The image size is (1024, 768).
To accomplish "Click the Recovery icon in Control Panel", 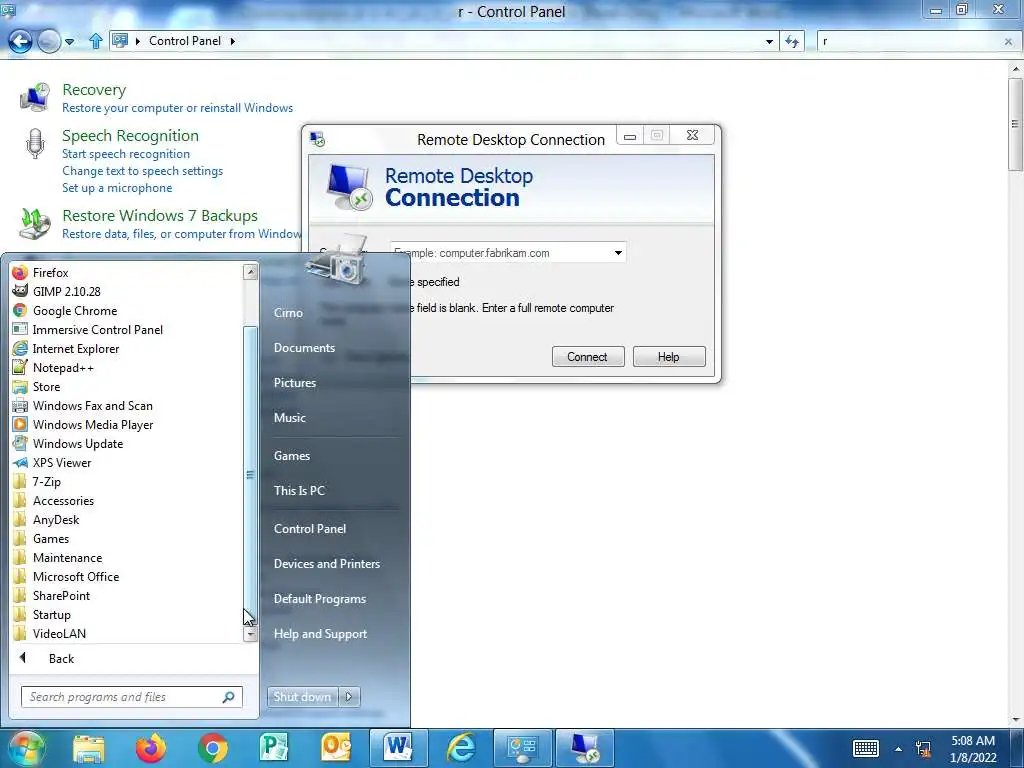I will [35, 97].
